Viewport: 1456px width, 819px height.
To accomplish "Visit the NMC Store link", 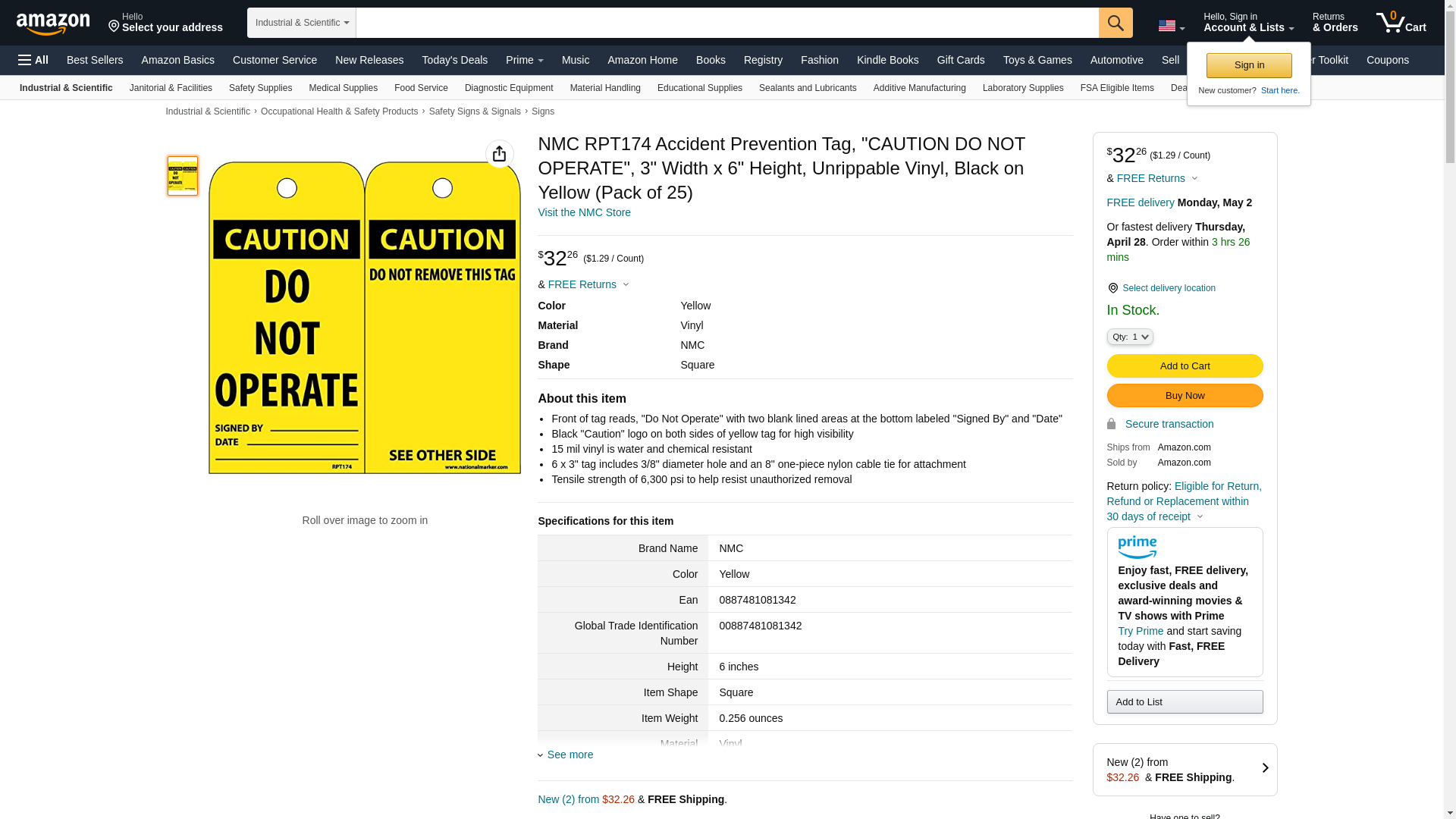I will point(584,212).
